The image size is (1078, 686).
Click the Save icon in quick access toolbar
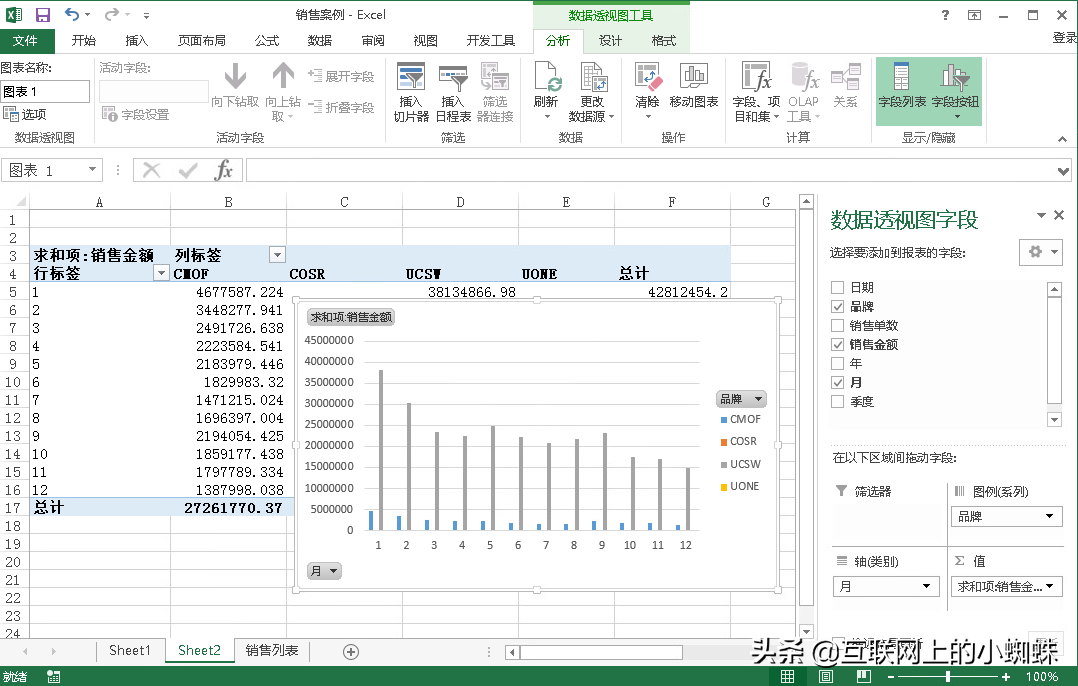pyautogui.click(x=43, y=14)
